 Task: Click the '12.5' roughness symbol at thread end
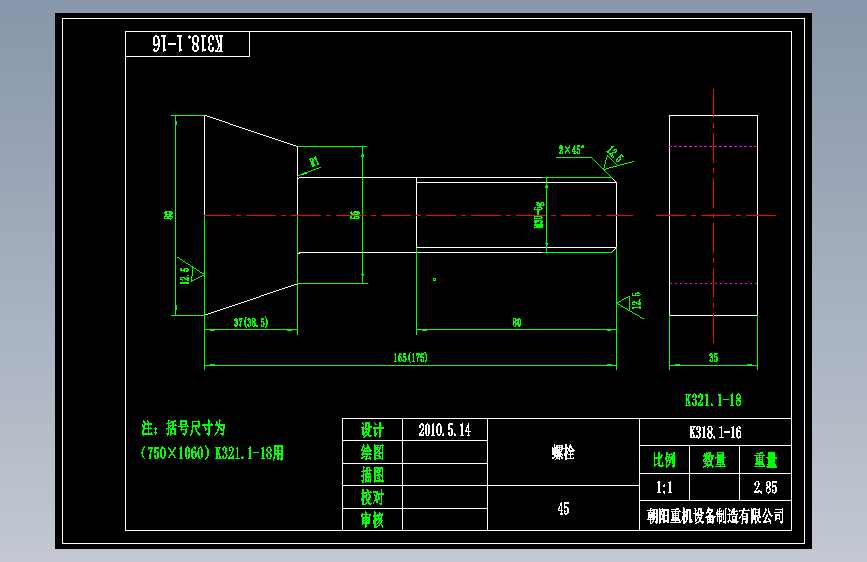click(631, 303)
